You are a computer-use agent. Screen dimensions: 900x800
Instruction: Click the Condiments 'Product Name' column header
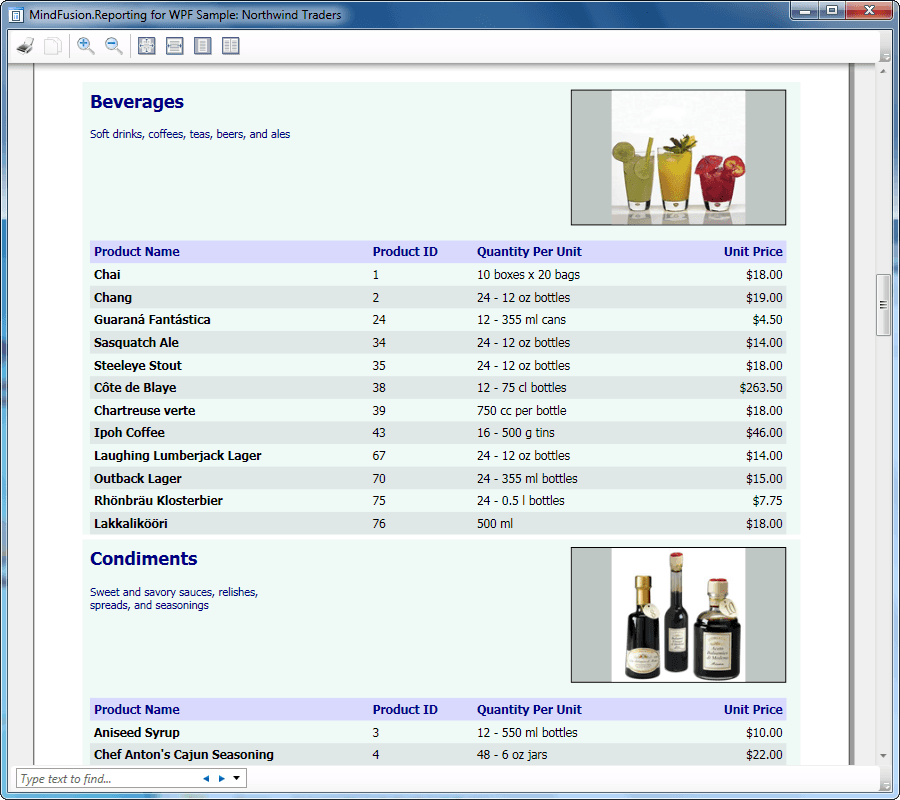click(137, 710)
